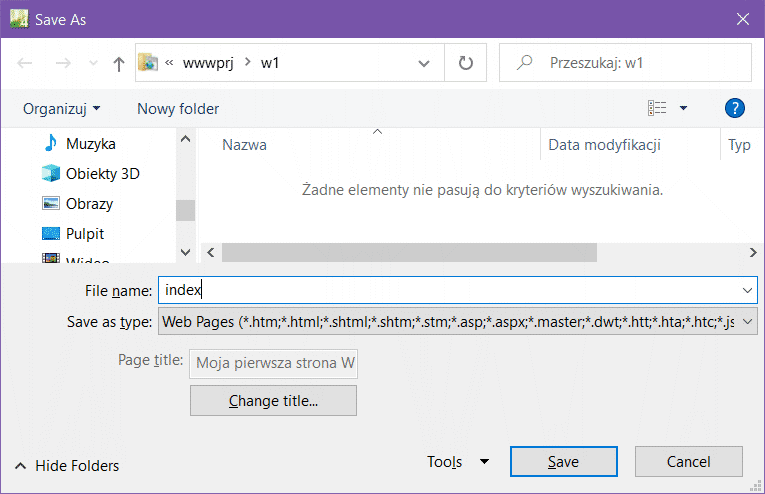
Task: Click the Save button
Action: [x=562, y=462]
